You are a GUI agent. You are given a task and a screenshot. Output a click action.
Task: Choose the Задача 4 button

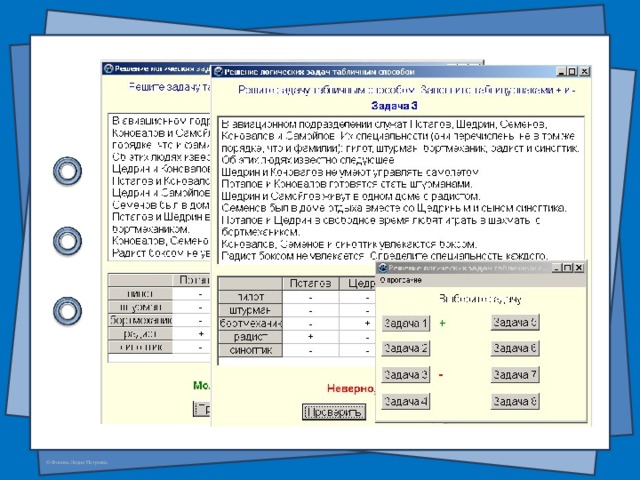tap(406, 401)
